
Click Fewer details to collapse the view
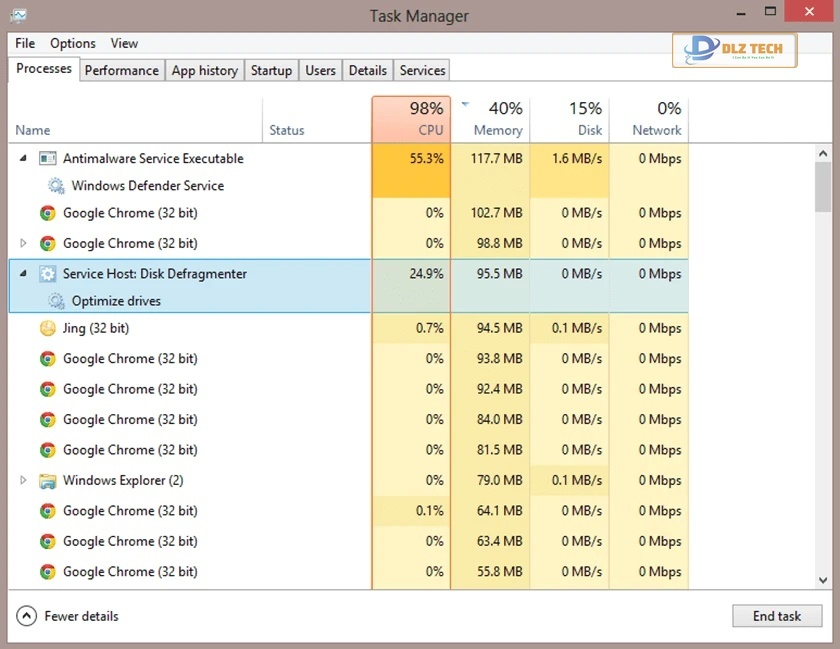coord(78,616)
